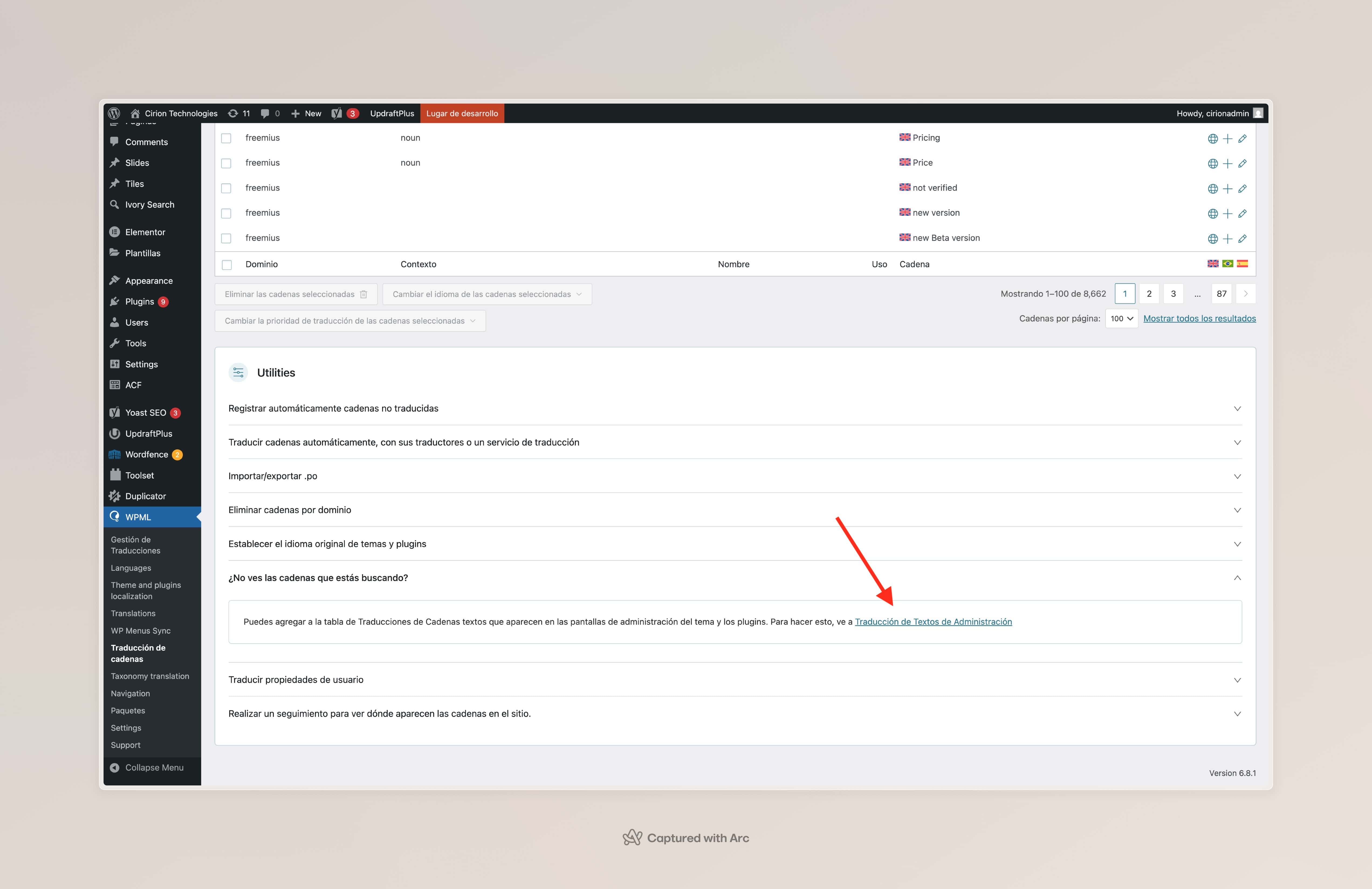Click the plus icon for new version
1372x889 pixels.
tap(1228, 214)
